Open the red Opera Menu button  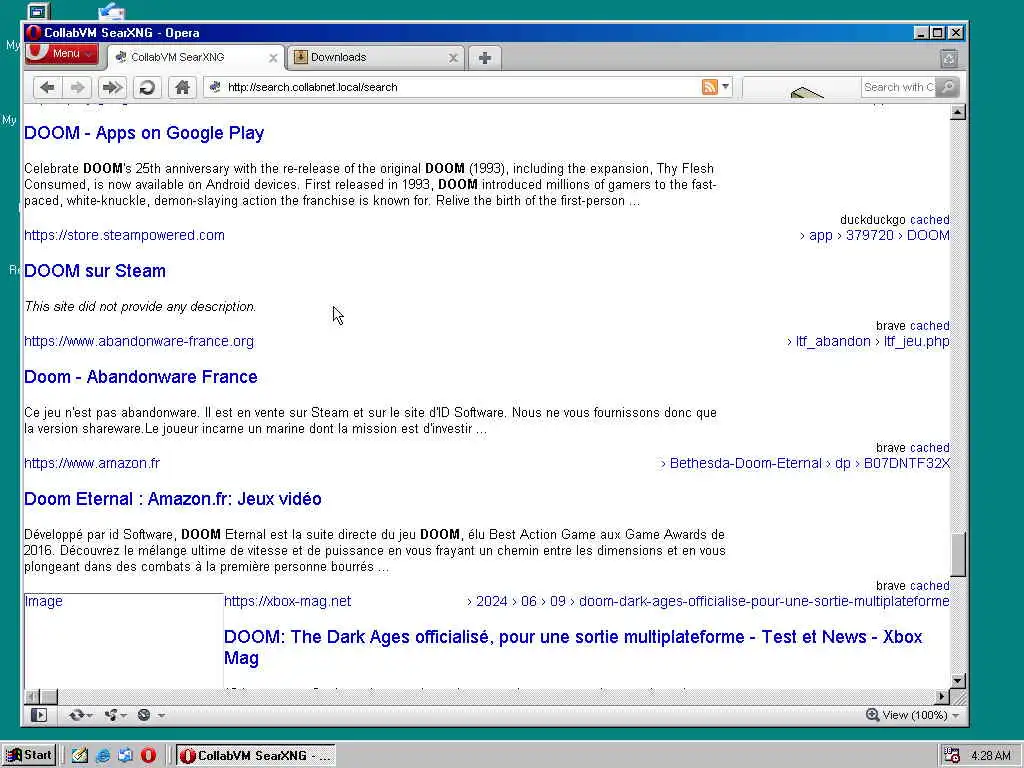pos(61,54)
